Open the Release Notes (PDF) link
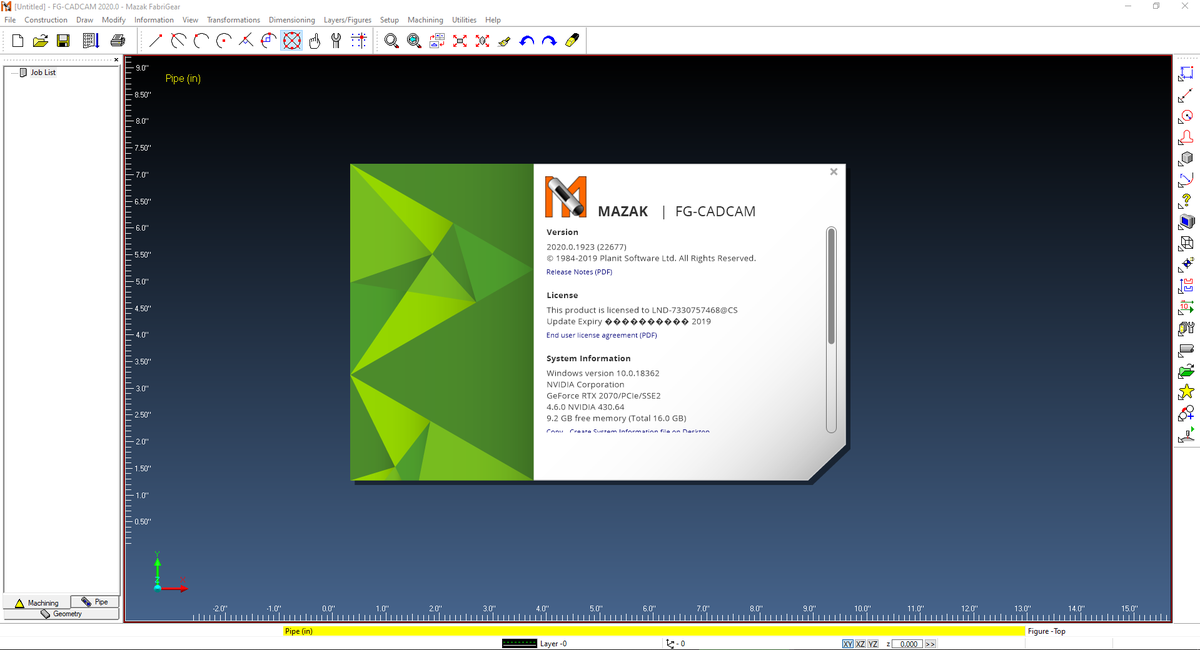 (579, 272)
